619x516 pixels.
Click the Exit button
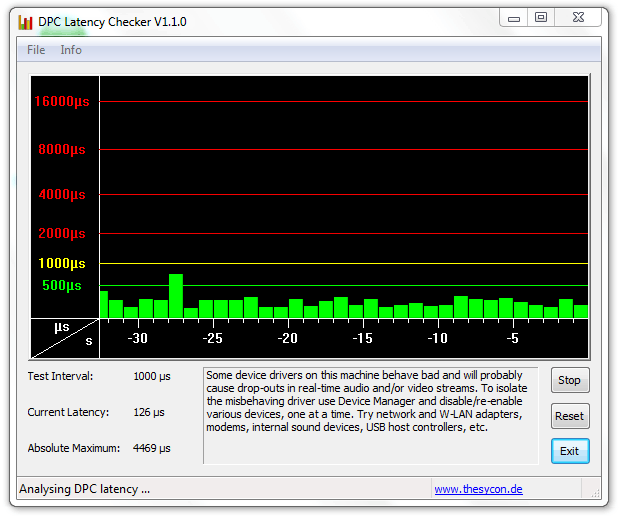pos(570,451)
